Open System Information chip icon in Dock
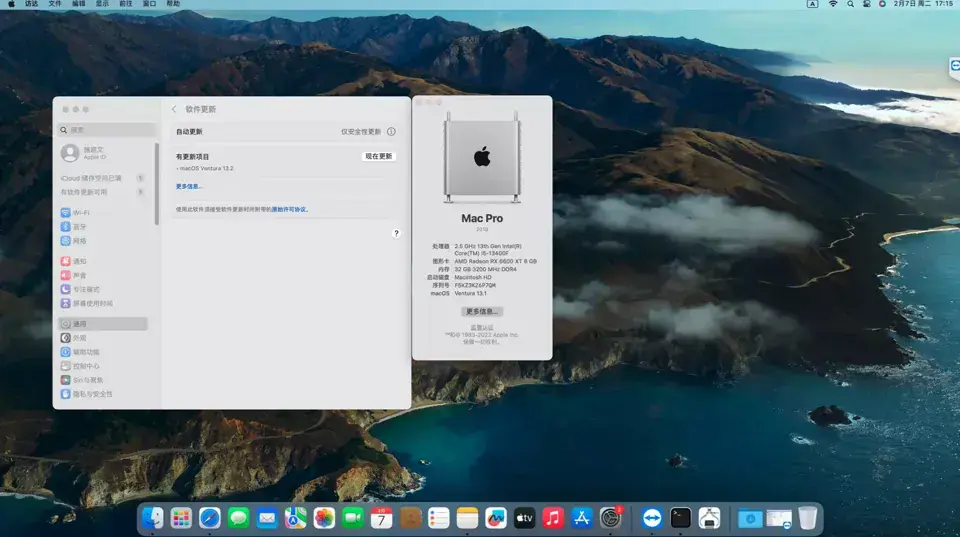This screenshot has width=960, height=537. tap(709, 518)
